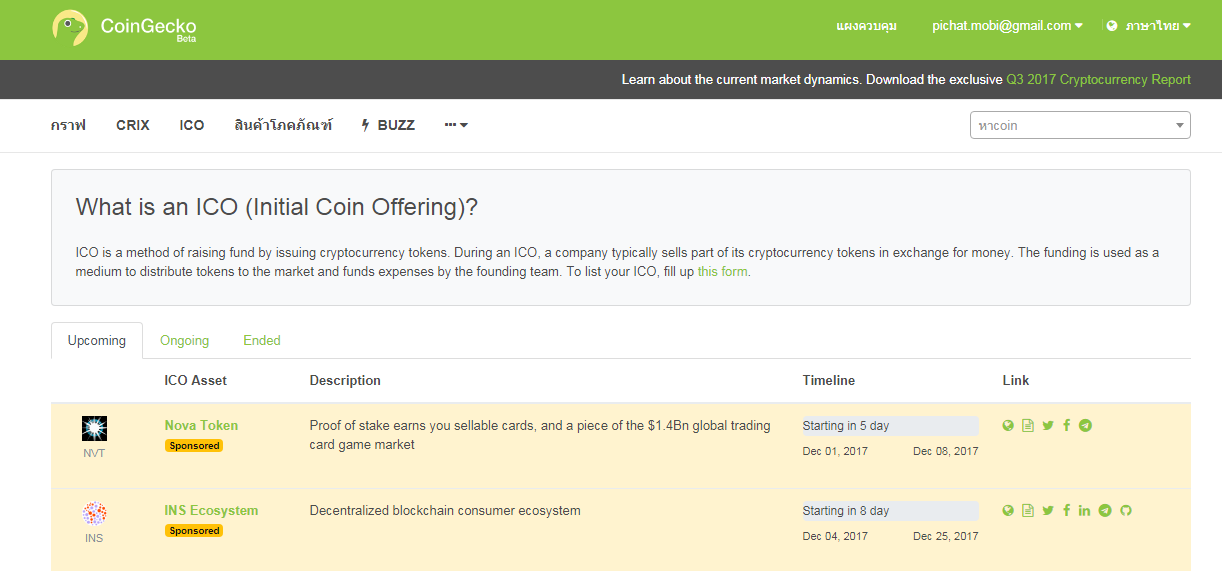Click the 'Dec 08, 2017' end date

point(946,451)
